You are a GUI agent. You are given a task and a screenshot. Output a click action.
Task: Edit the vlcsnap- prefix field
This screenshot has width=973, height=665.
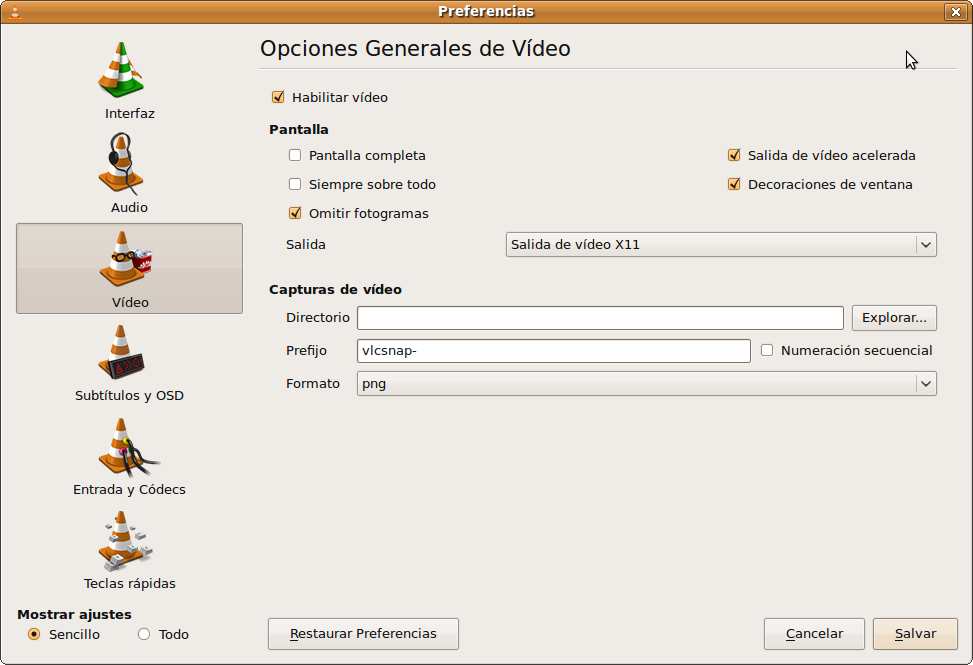pyautogui.click(x=550, y=350)
